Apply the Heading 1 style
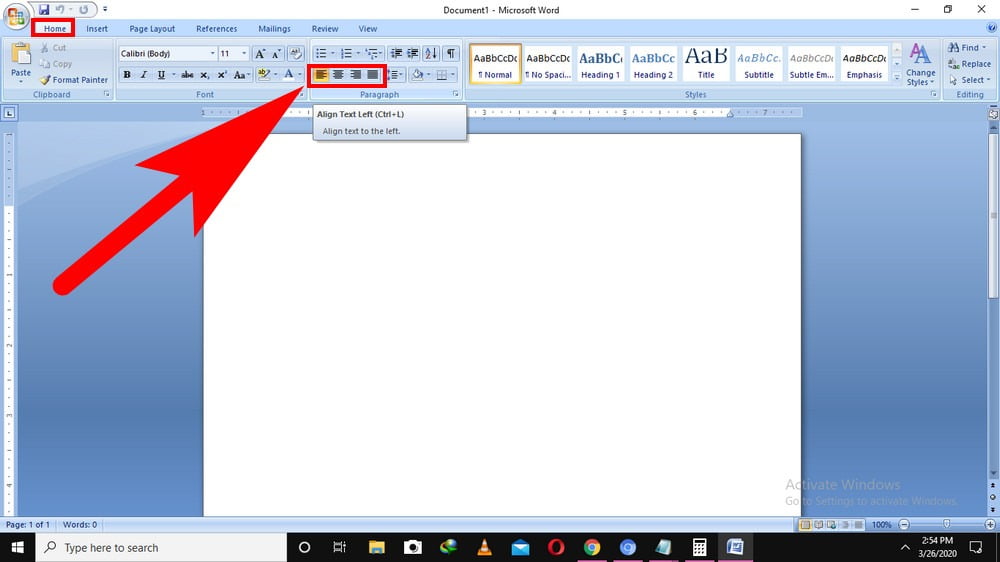Viewport: 1000px width, 562px height. 600,64
